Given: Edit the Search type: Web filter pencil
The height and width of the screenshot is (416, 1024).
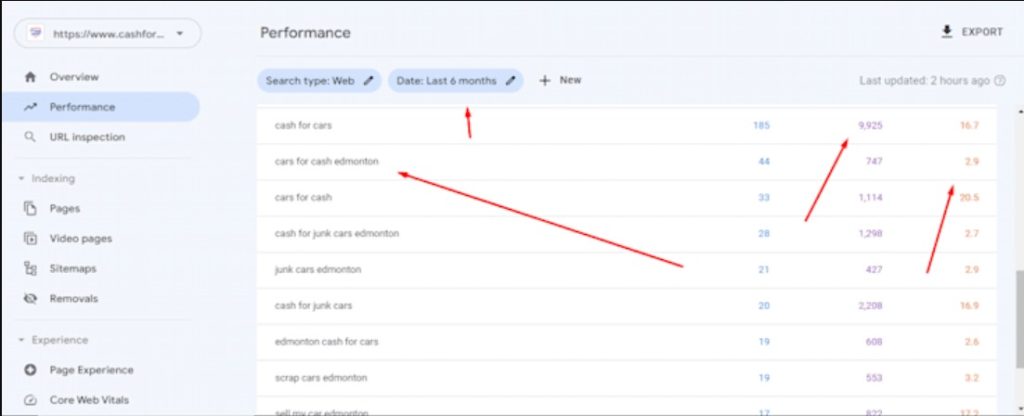Looking at the screenshot, I should [369, 81].
